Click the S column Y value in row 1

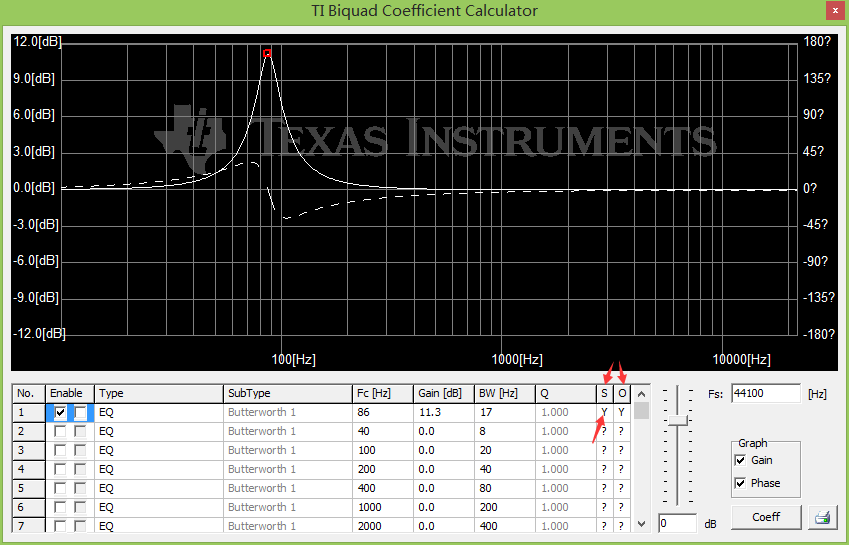tap(605, 412)
